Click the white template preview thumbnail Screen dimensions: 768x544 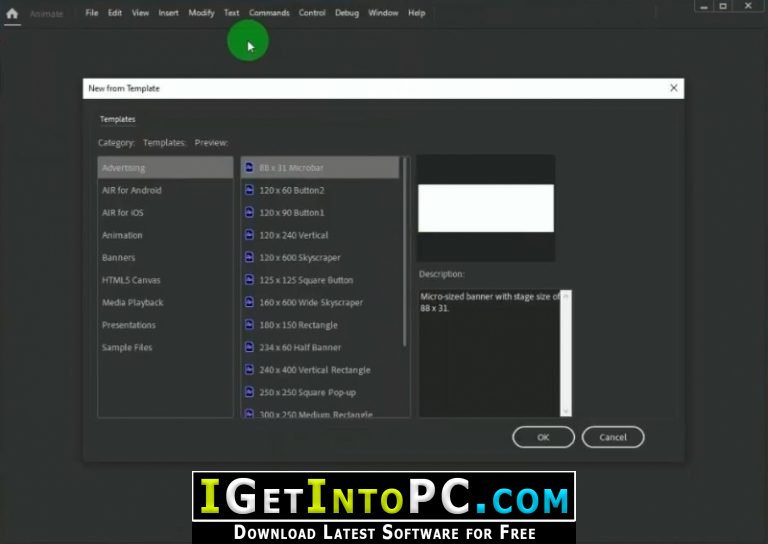tap(486, 208)
